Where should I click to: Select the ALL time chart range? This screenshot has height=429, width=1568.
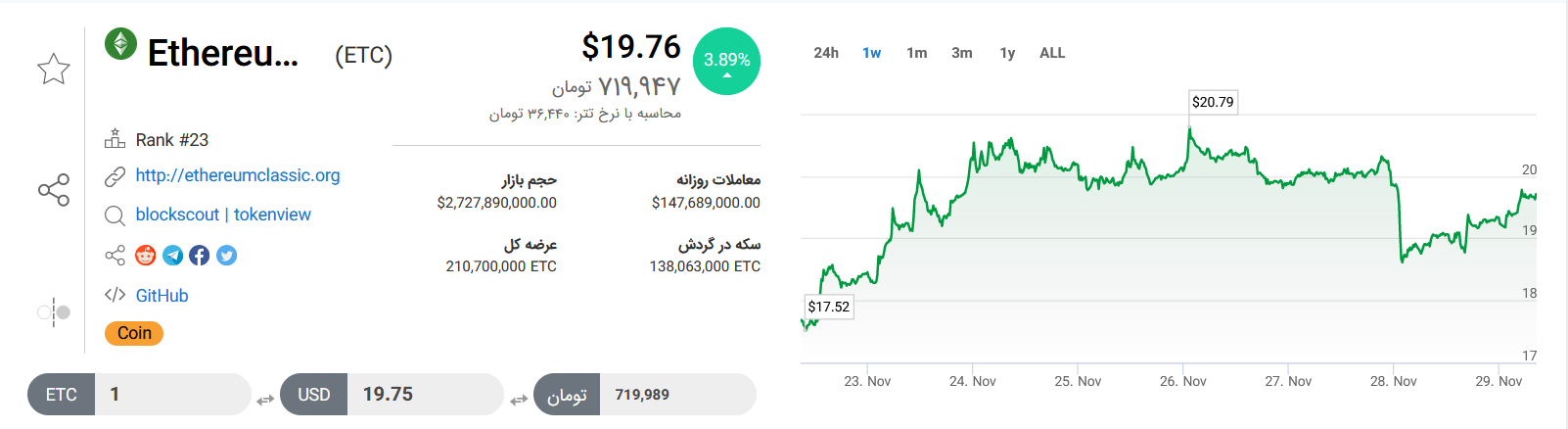(x=1052, y=53)
